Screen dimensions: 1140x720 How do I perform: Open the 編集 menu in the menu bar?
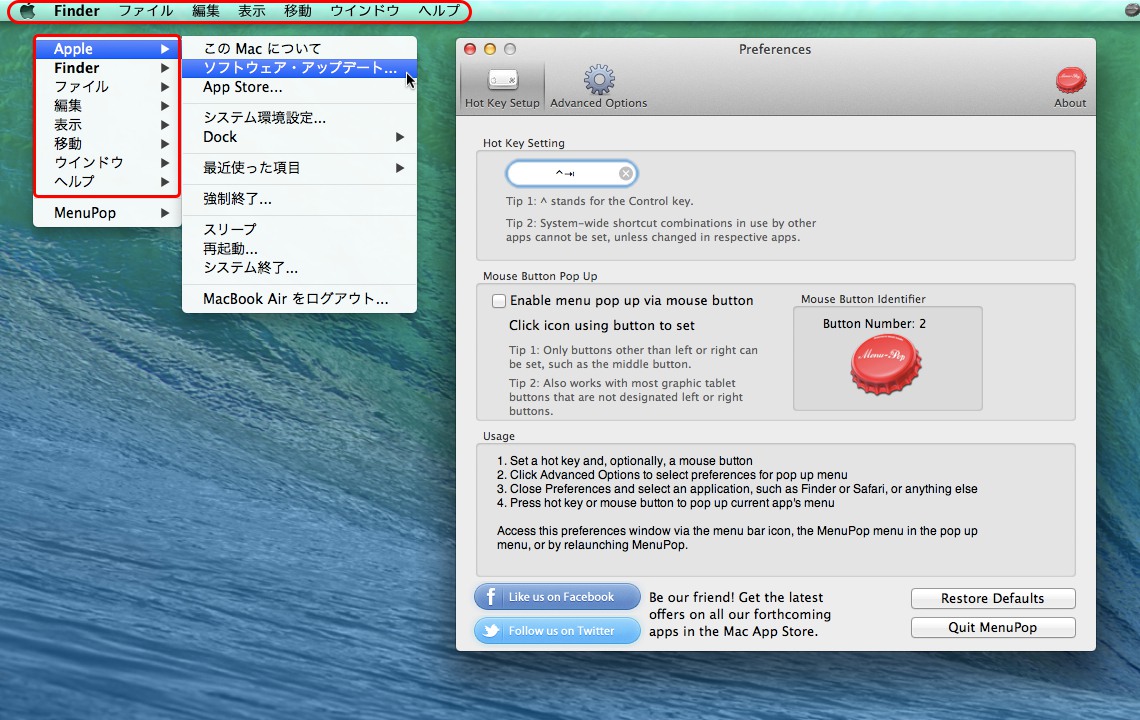click(x=206, y=11)
